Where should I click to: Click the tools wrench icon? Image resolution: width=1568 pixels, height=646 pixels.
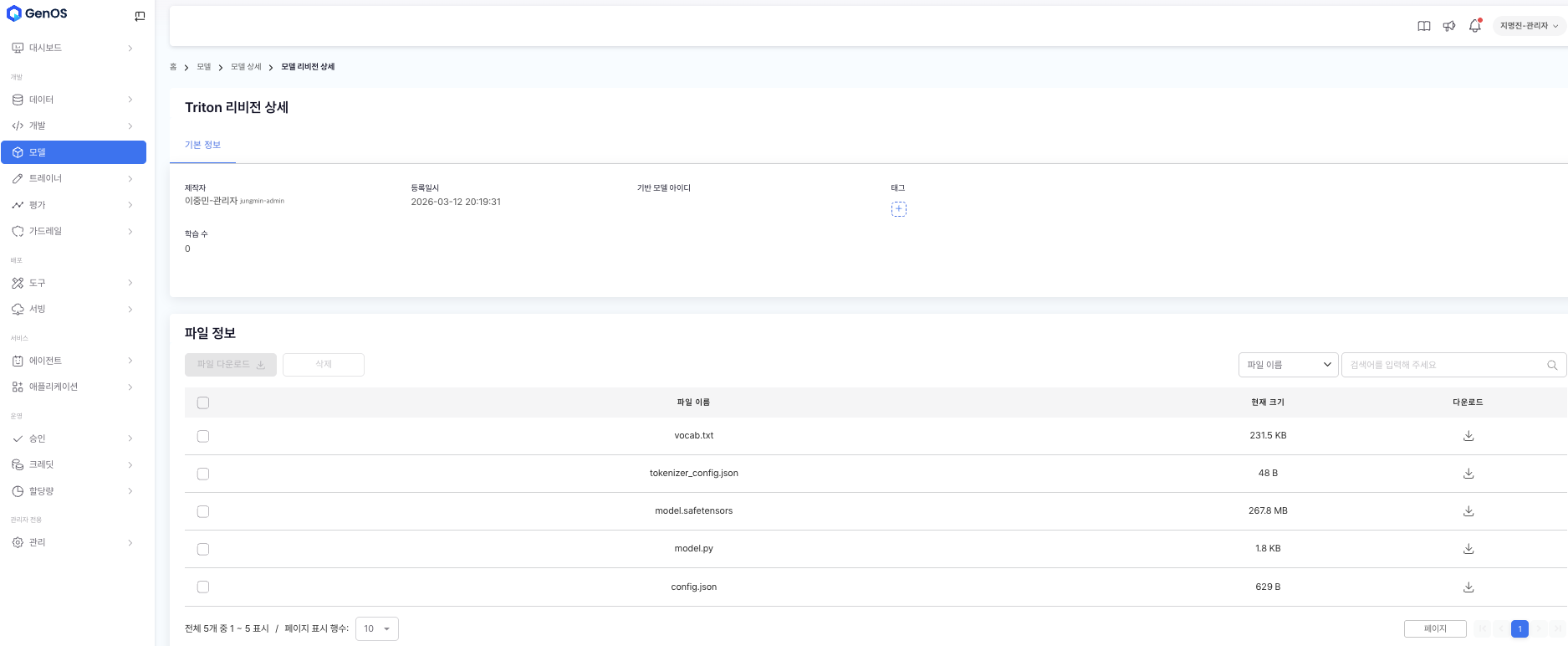pos(18,284)
